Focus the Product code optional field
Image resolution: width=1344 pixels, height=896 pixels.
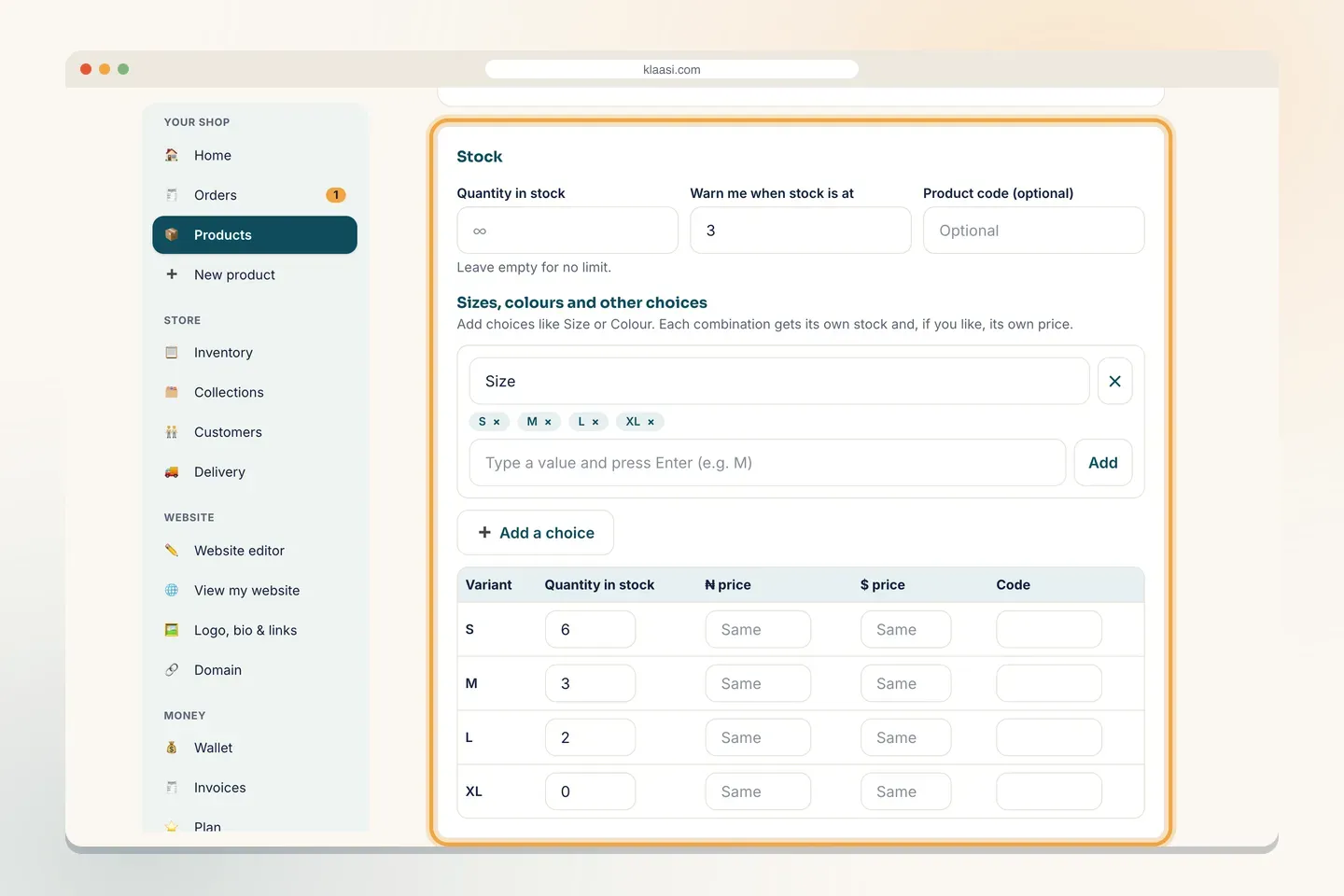tap(1034, 231)
